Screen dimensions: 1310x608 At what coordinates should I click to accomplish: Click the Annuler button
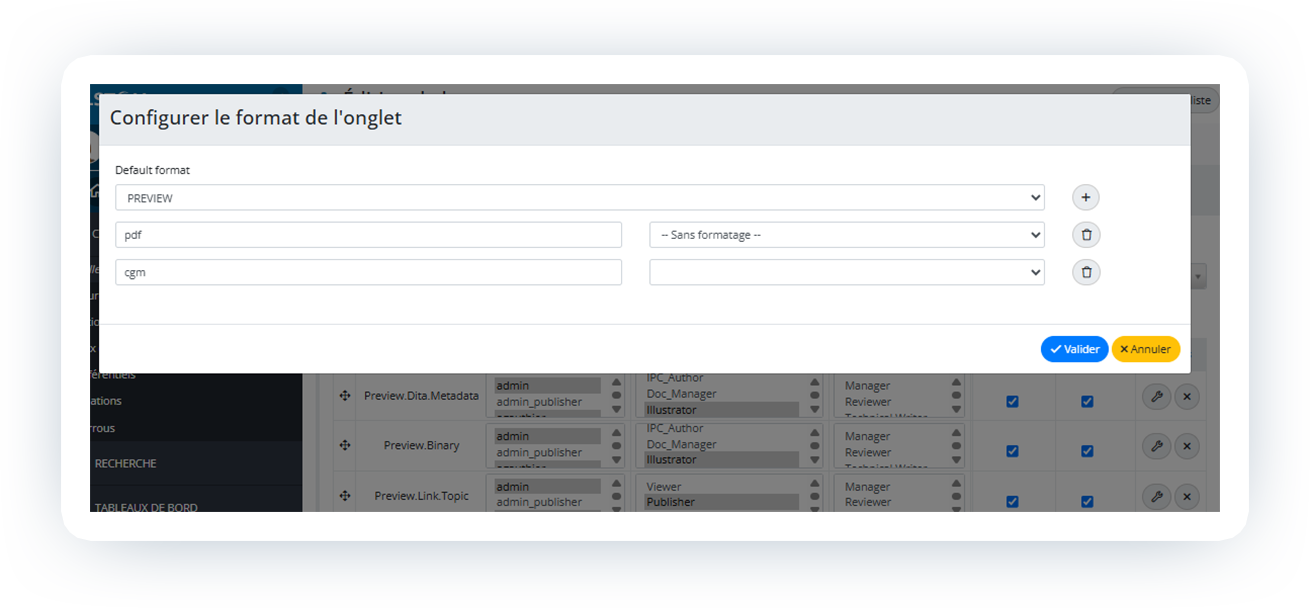tap(1145, 349)
